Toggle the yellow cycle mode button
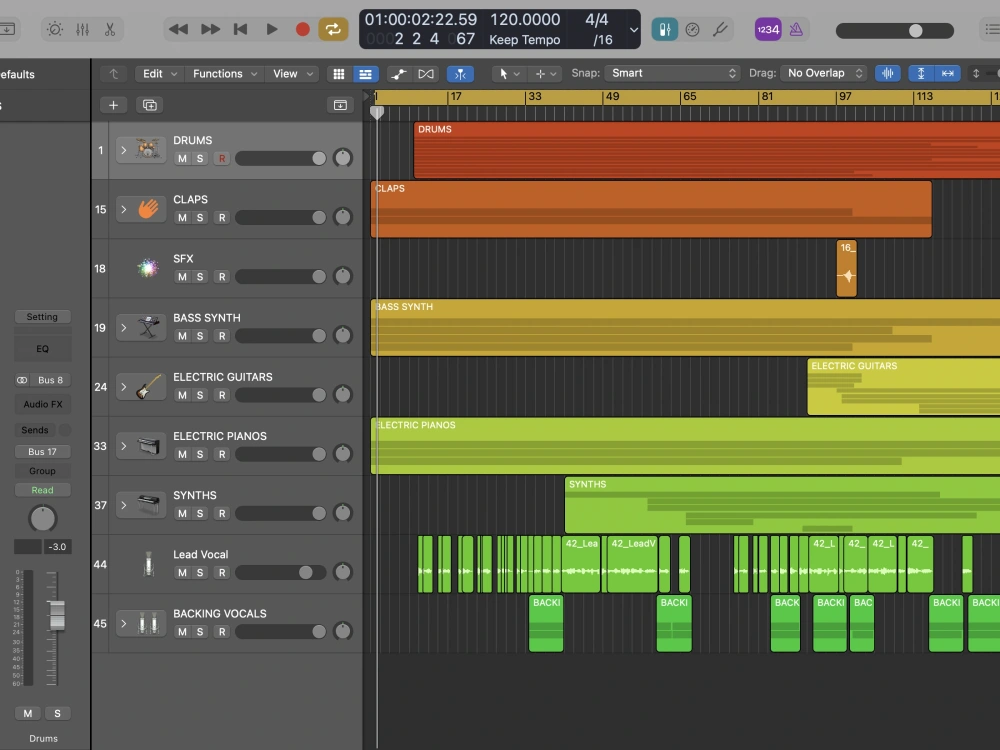Viewport: 1000px width, 750px height. point(333,29)
